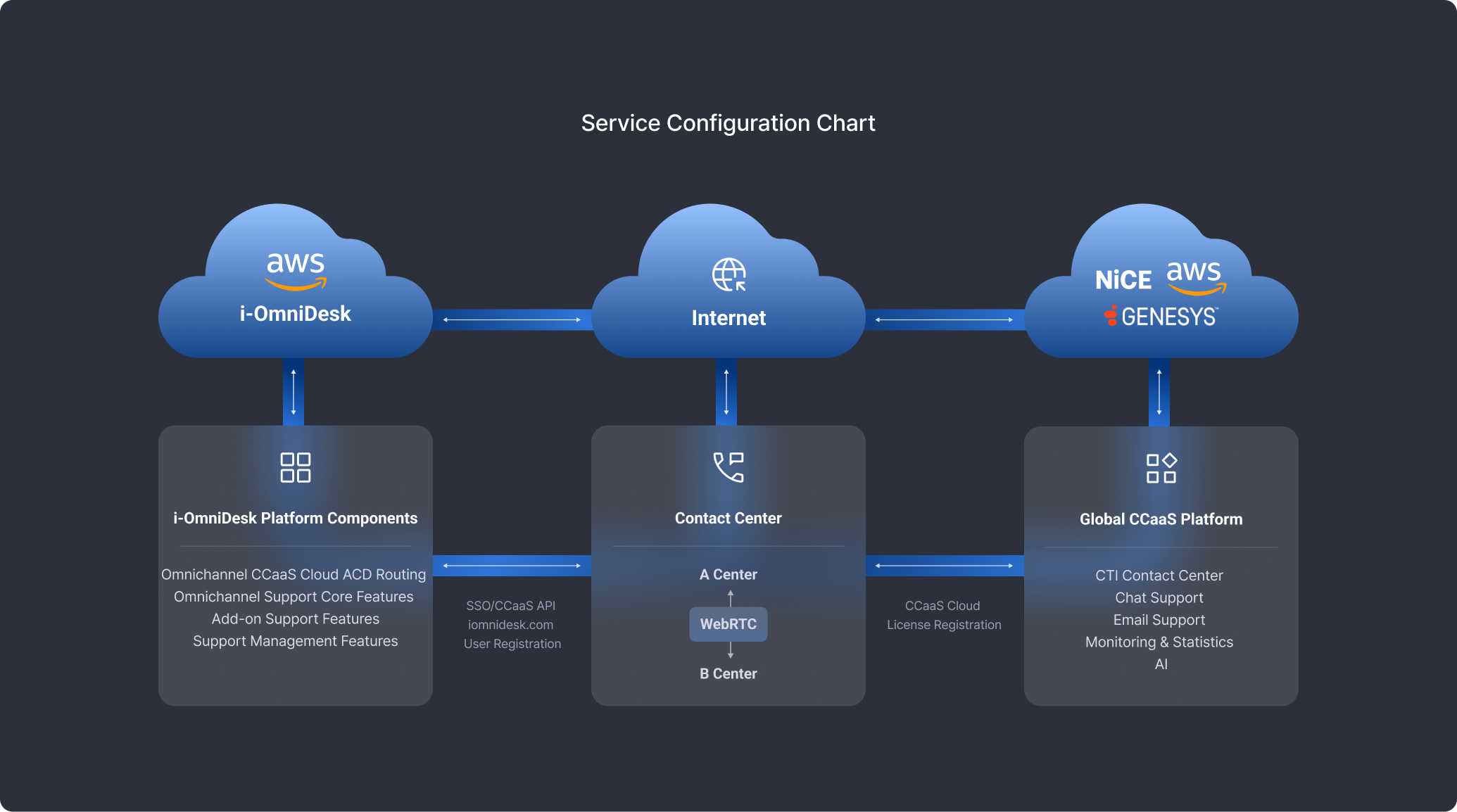1457x812 pixels.
Task: Click the AWS logo in i-OmniDesk cloud
Action: tap(296, 271)
